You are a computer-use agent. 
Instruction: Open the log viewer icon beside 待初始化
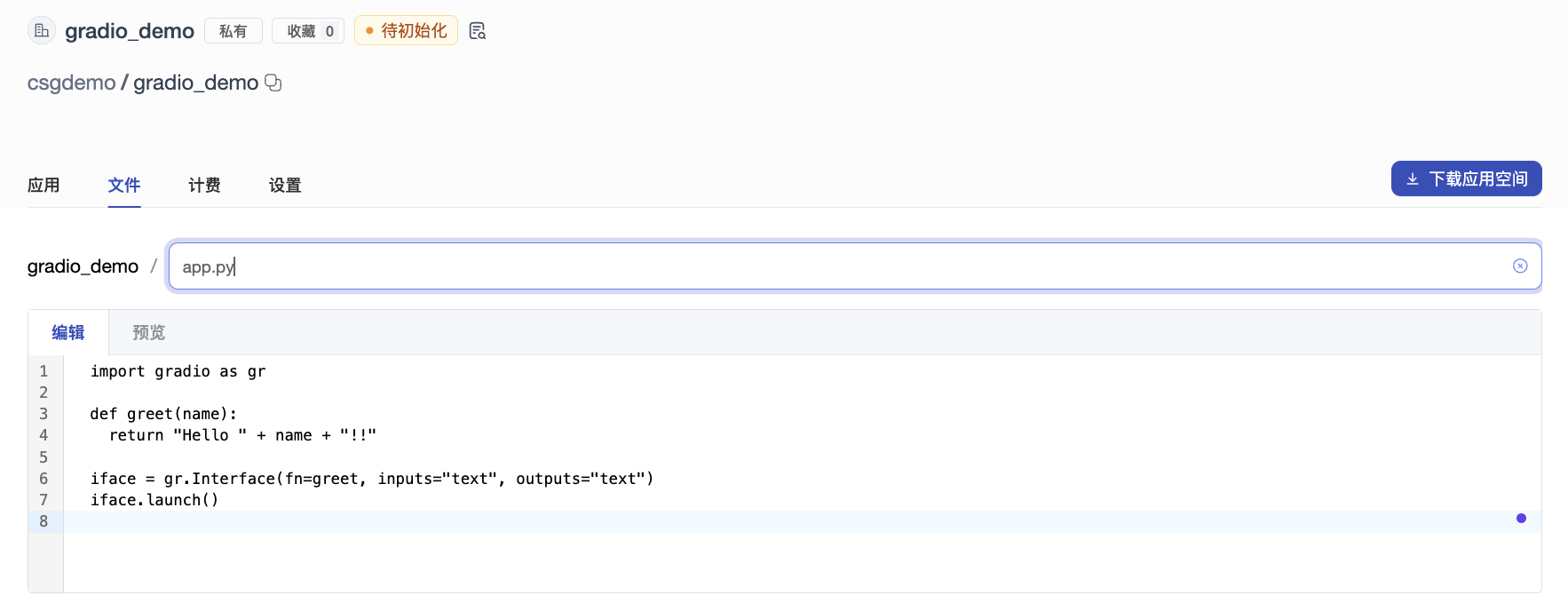tap(478, 31)
